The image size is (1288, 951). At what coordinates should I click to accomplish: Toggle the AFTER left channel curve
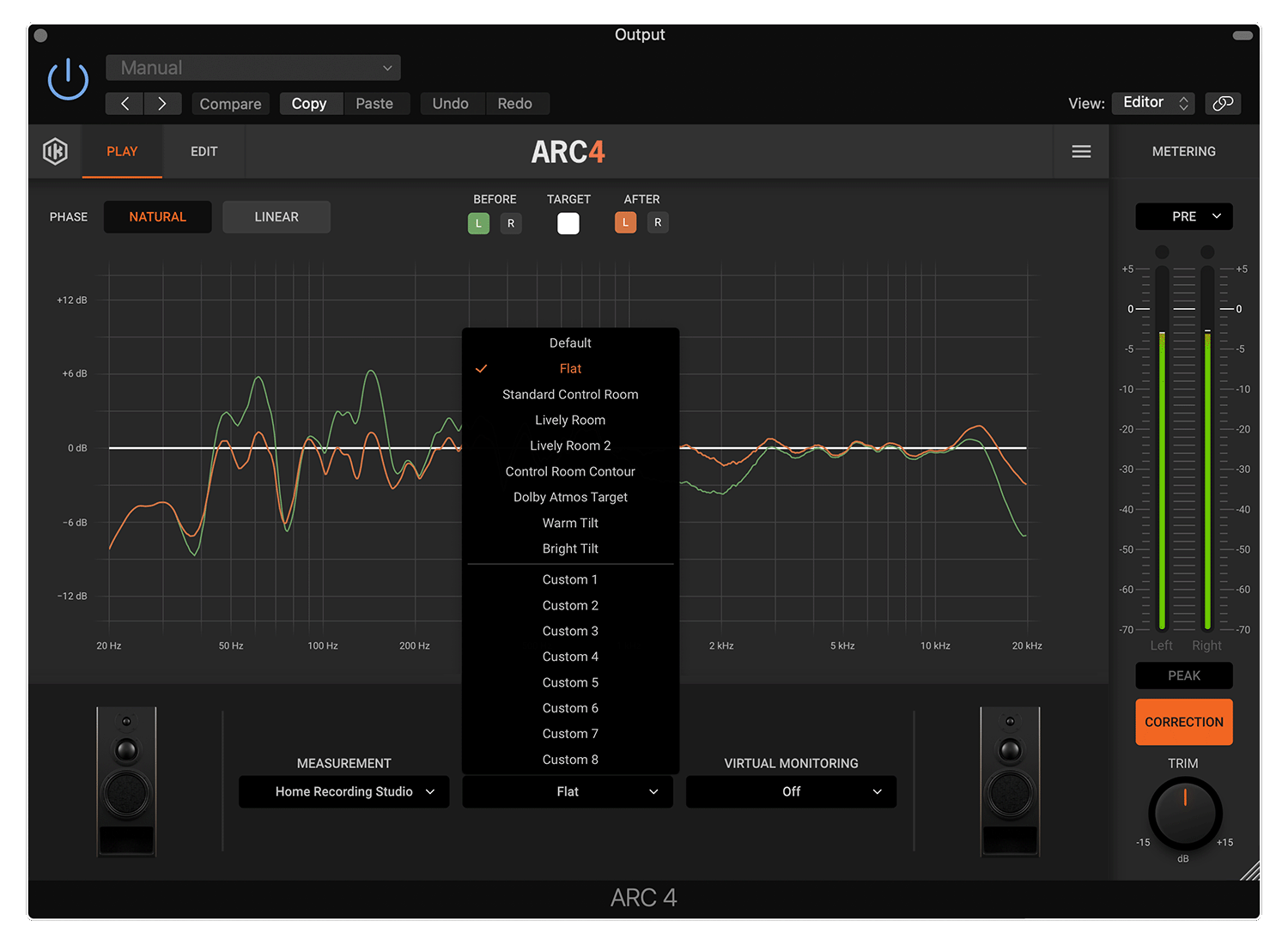(625, 222)
